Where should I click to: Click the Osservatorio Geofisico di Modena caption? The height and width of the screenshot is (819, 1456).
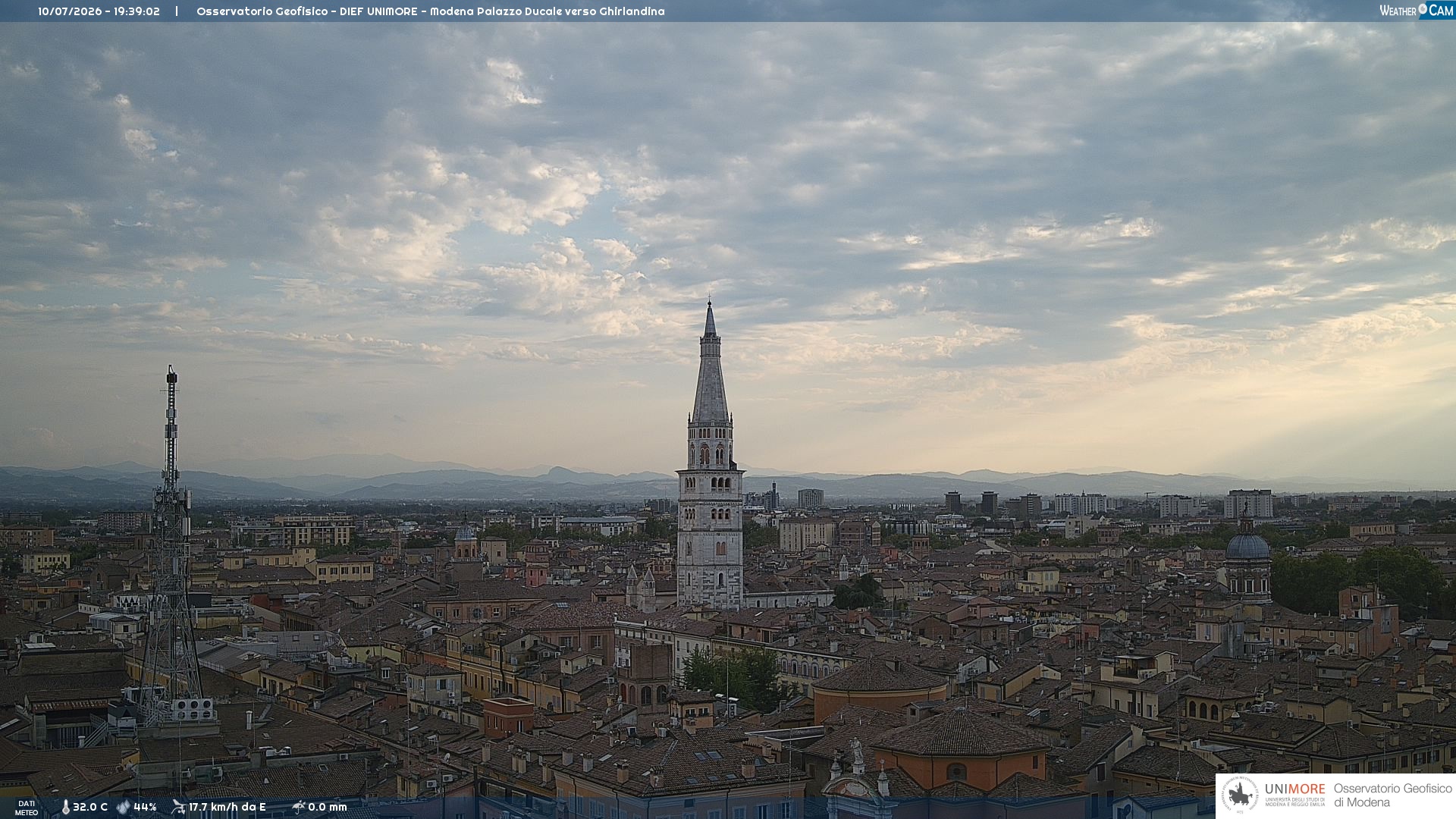1392,795
